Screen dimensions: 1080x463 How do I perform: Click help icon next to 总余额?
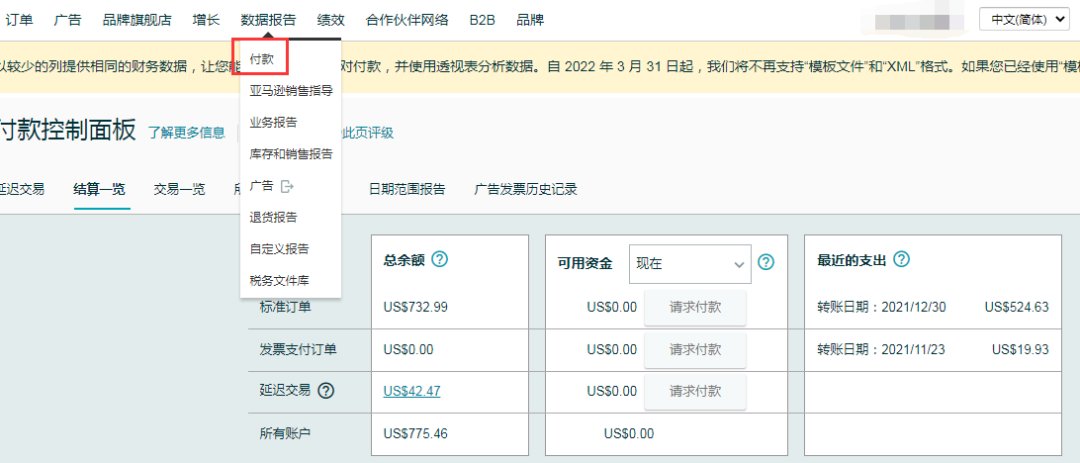[x=439, y=259]
